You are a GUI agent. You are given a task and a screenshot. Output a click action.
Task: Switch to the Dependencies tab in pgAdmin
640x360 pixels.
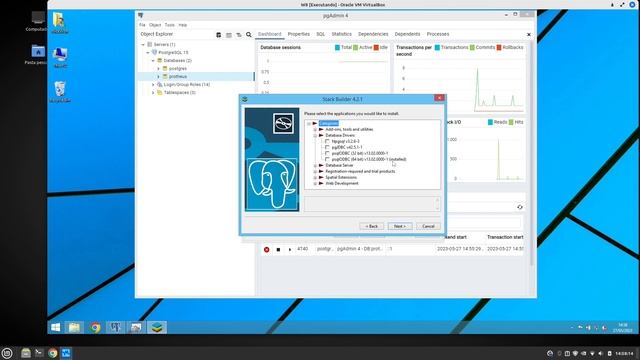tap(373, 34)
